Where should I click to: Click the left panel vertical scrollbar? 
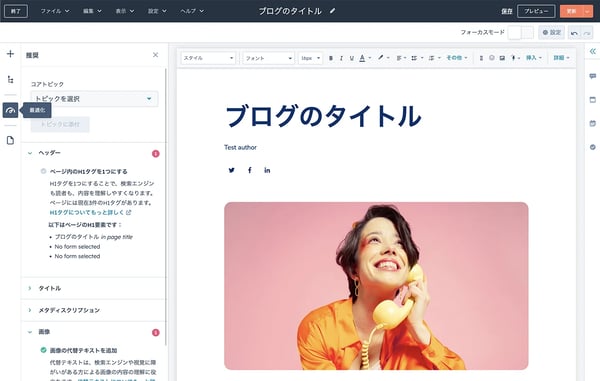pos(166,207)
